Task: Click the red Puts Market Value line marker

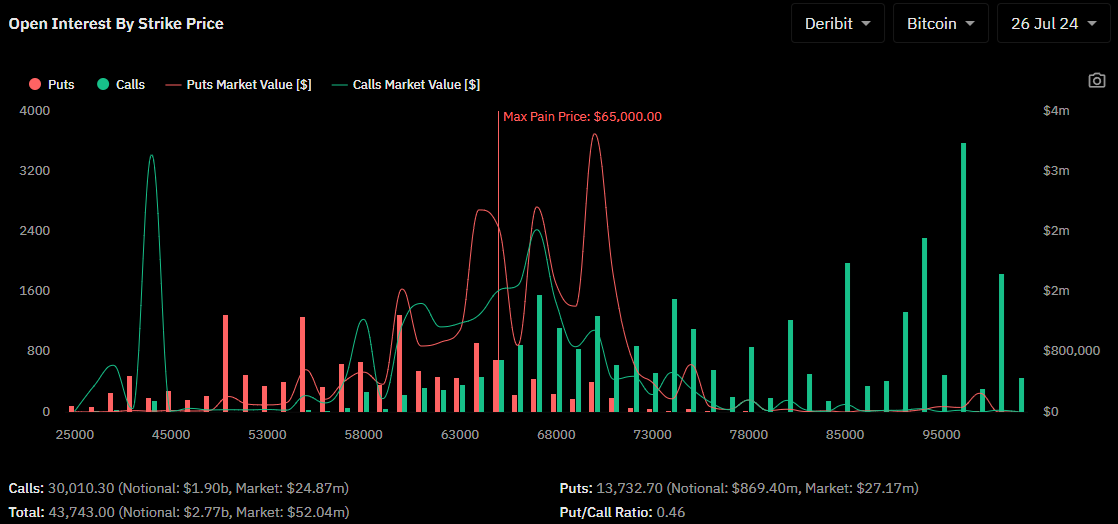Action: pos(173,85)
